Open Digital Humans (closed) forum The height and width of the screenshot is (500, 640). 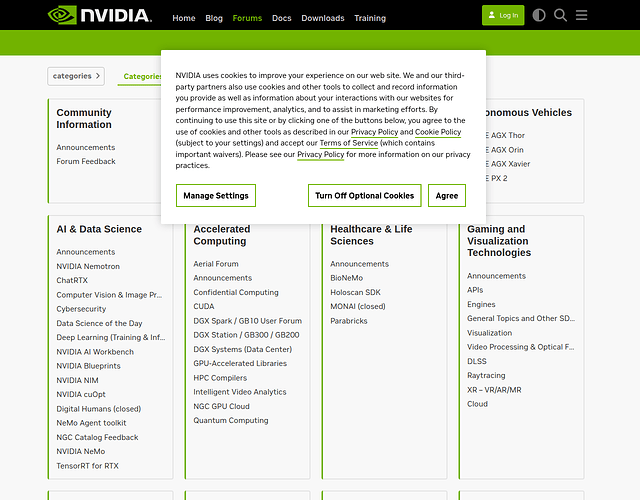tap(99, 409)
